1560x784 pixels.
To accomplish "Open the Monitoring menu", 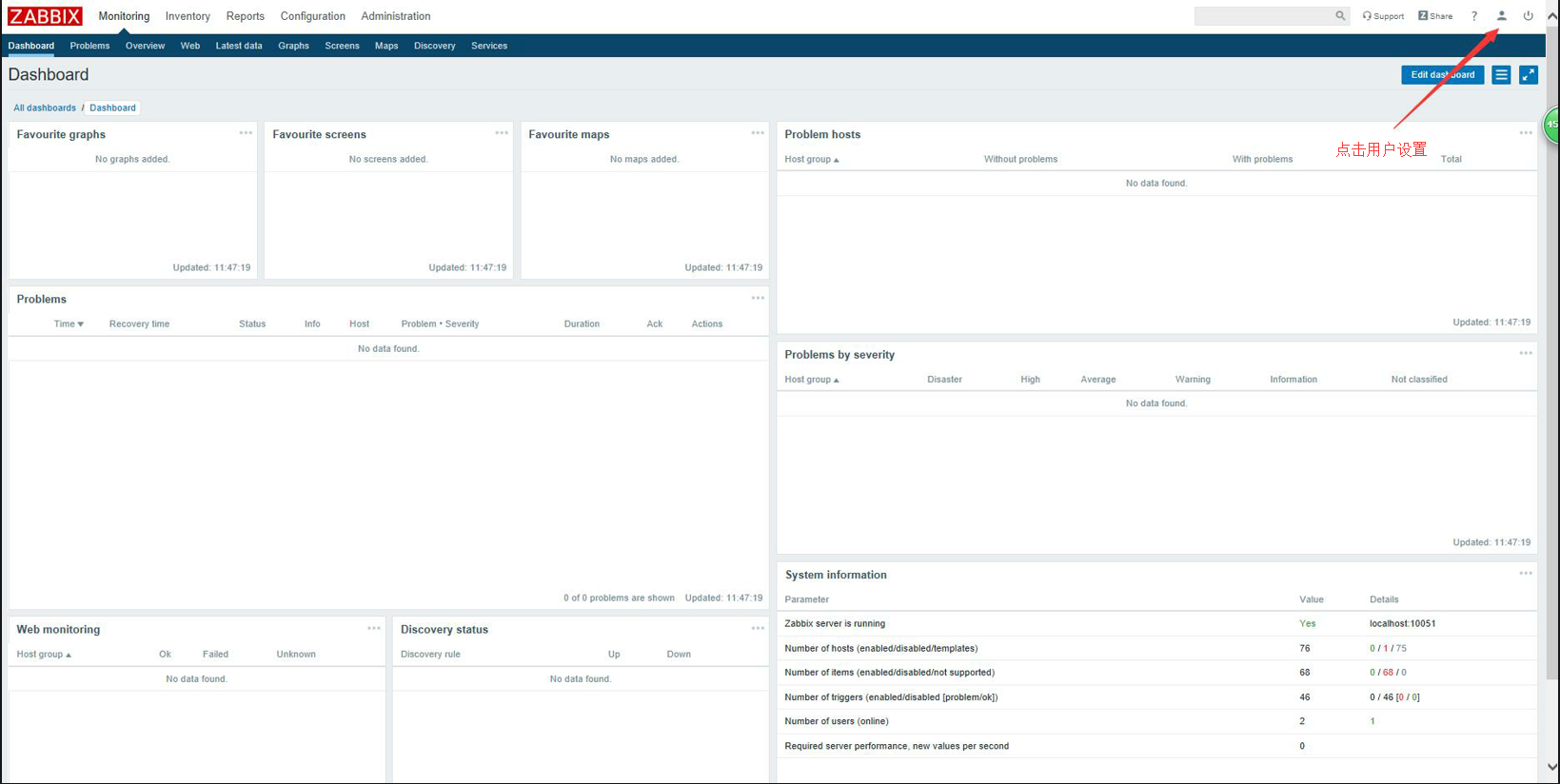I will click(x=124, y=16).
